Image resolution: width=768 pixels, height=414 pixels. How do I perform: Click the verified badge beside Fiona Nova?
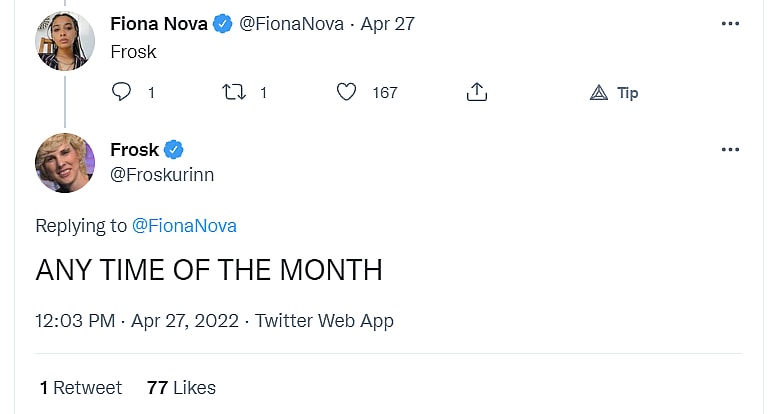[x=223, y=24]
